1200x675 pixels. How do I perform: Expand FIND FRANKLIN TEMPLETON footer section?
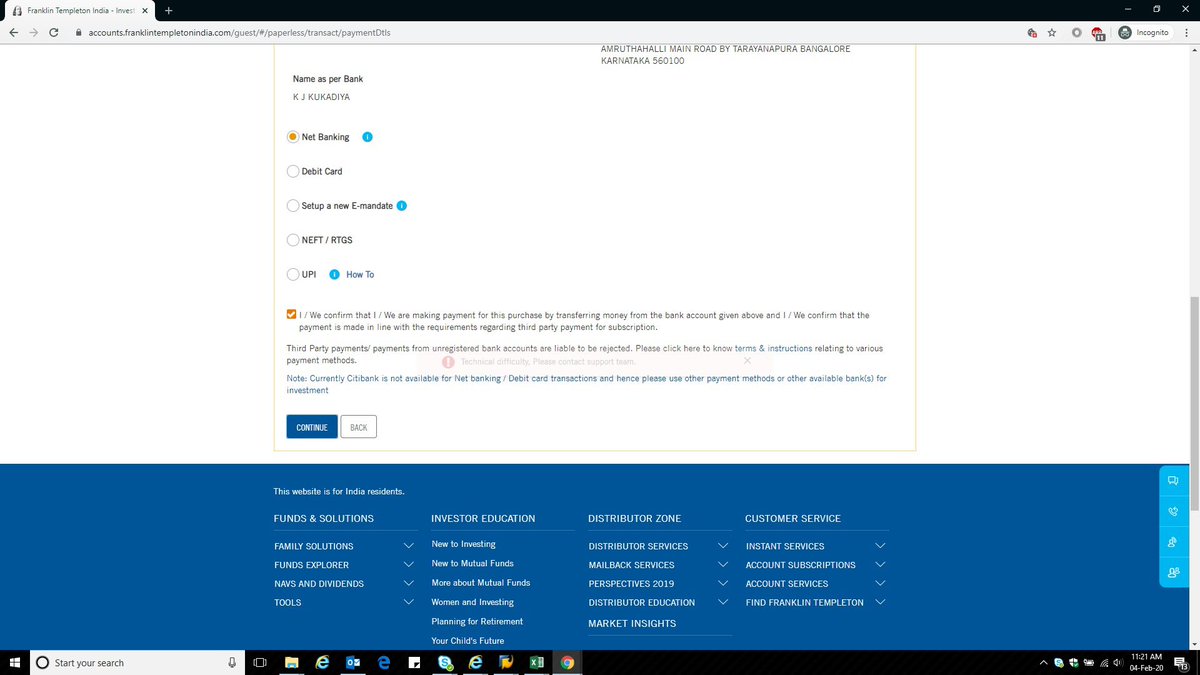click(x=880, y=602)
